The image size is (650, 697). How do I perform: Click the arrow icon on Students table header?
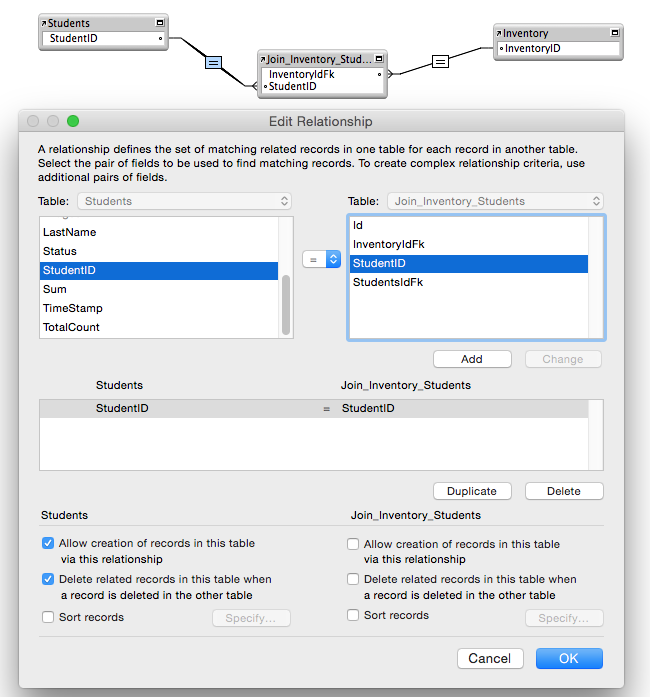coord(45,22)
